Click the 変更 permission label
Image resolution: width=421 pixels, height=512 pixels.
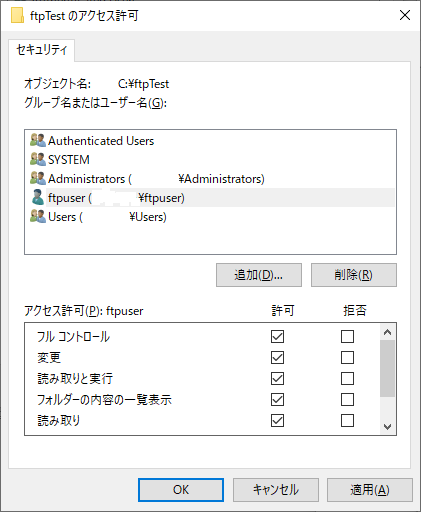(49, 358)
